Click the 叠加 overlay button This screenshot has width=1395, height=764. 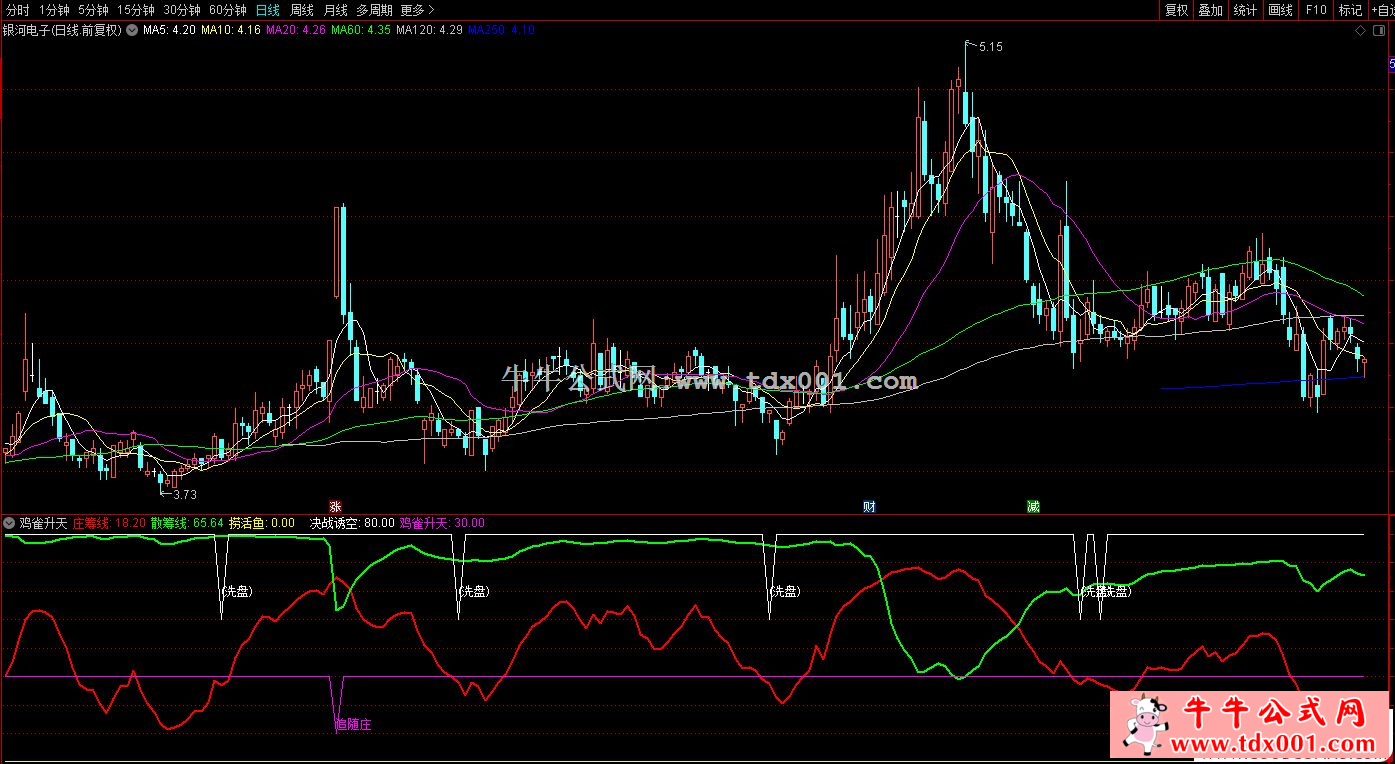point(1210,10)
